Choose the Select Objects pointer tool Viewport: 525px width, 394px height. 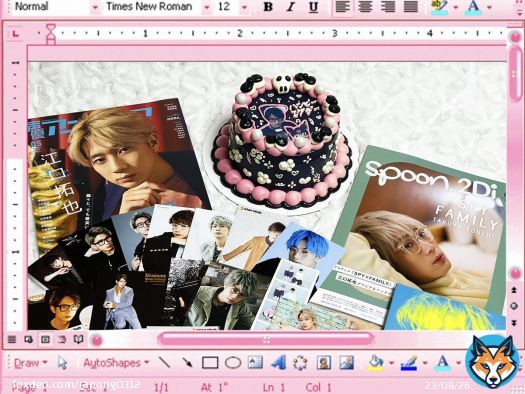click(62, 363)
